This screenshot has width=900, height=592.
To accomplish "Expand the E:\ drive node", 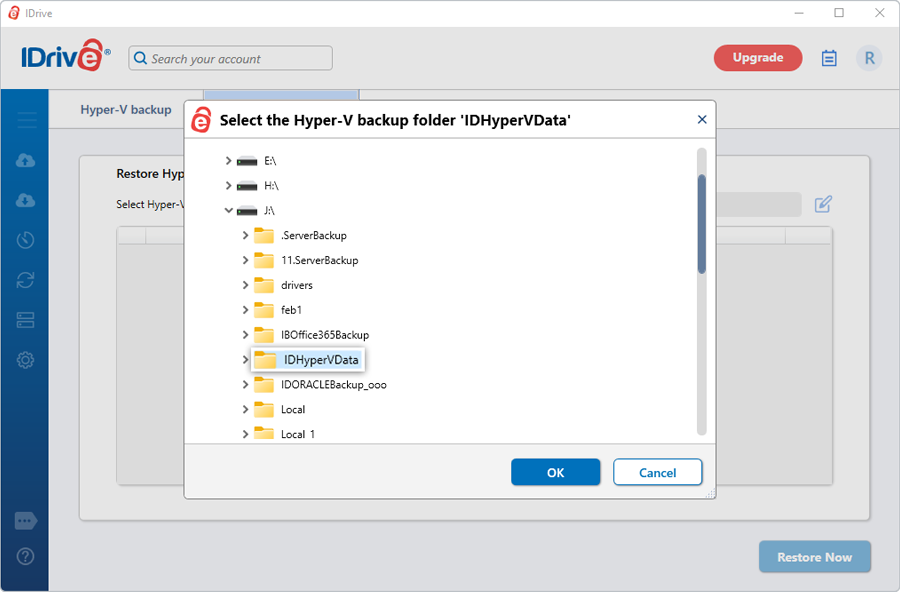I will click(228, 161).
